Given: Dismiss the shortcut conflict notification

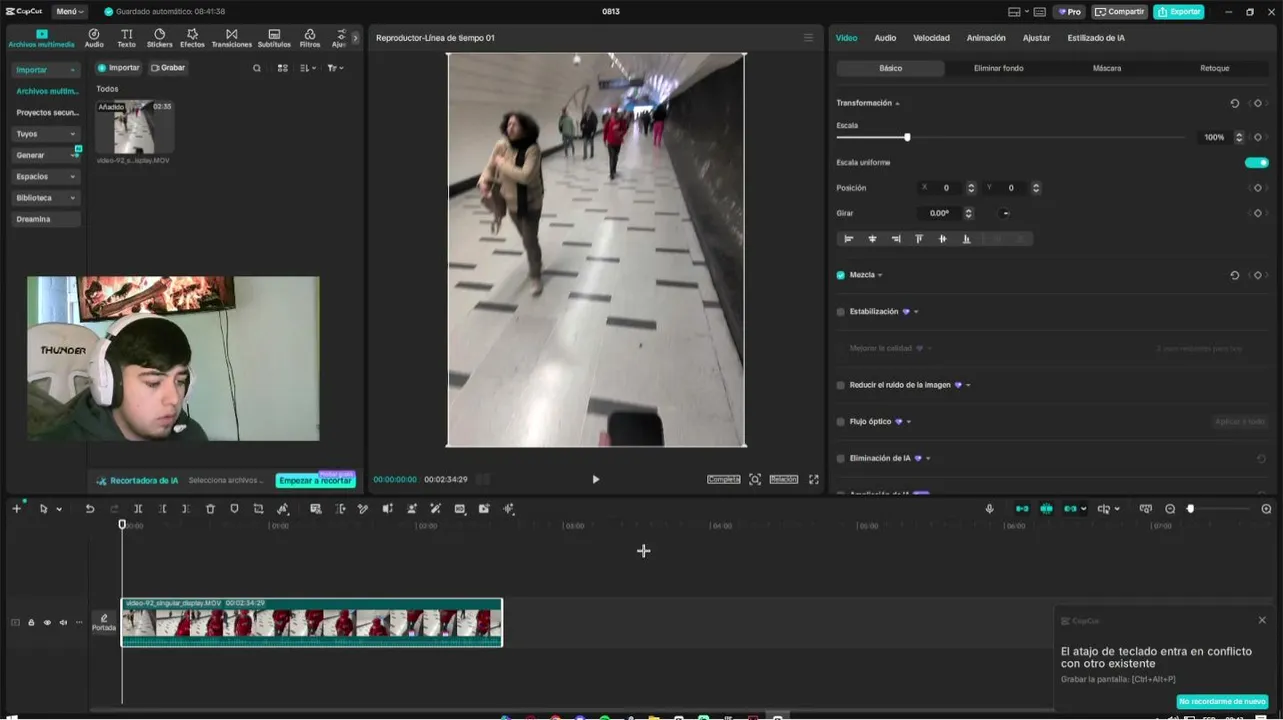Looking at the screenshot, I should (1262, 620).
